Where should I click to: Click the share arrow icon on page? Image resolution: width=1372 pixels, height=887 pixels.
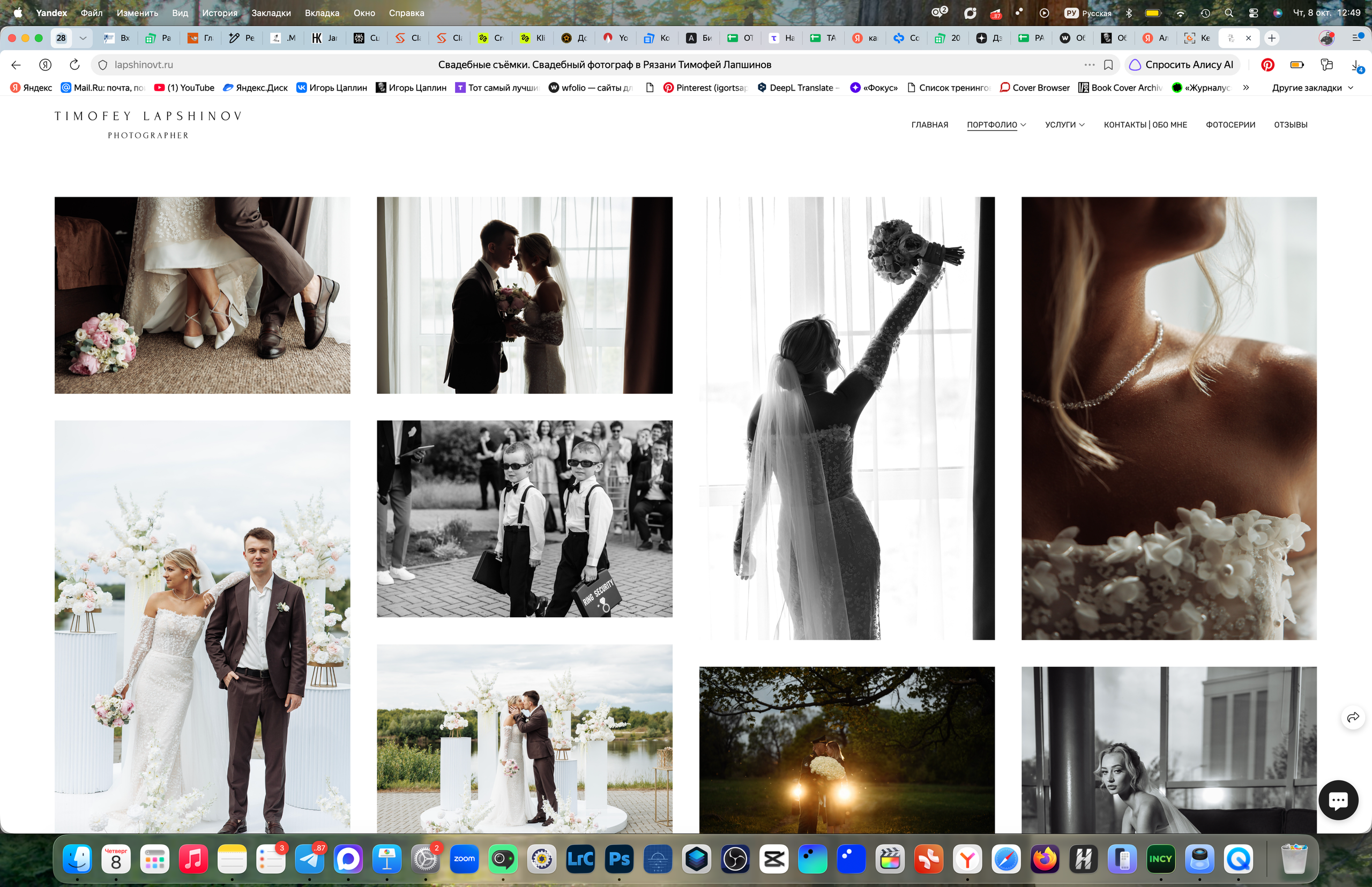pyautogui.click(x=1352, y=717)
